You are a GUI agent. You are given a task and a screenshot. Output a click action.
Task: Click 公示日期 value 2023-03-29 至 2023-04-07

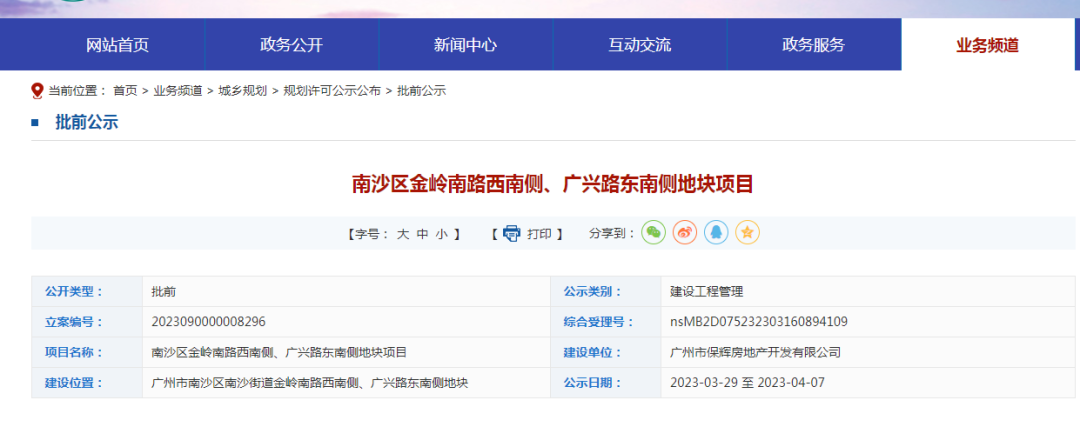[747, 383]
